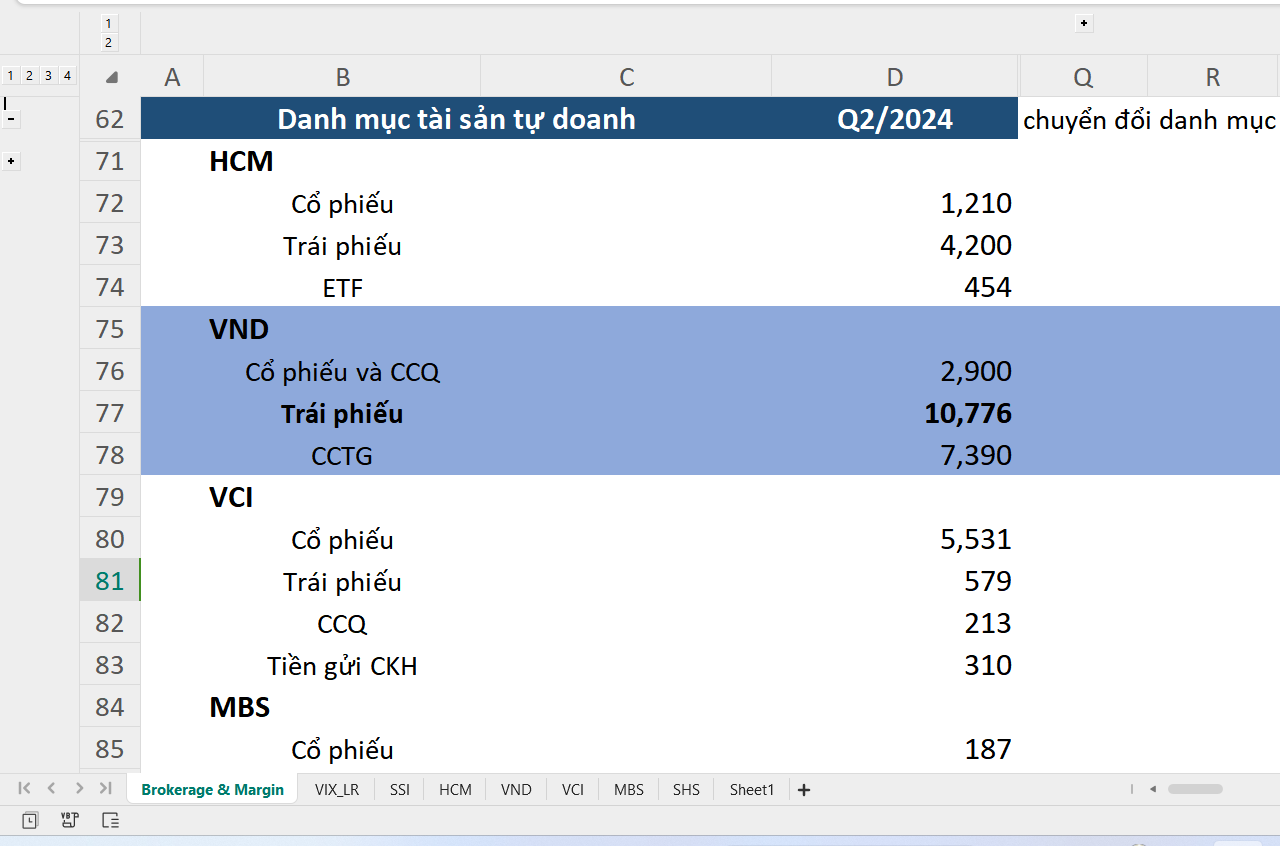Select the Brokerage & Margin sheet tab
Screen dimensions: 1280x846
pos(213,789)
